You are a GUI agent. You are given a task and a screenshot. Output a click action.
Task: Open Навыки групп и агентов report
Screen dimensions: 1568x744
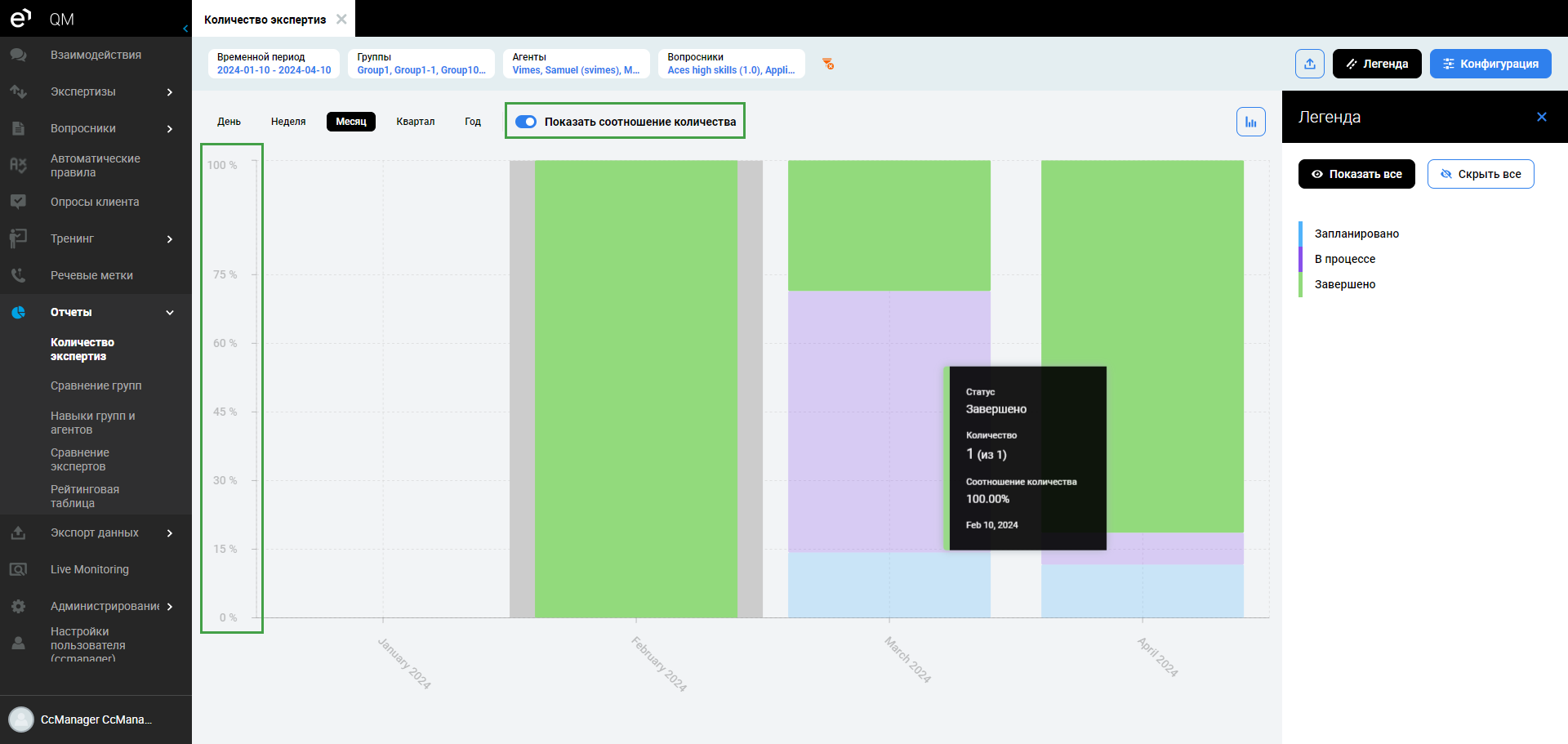point(93,422)
